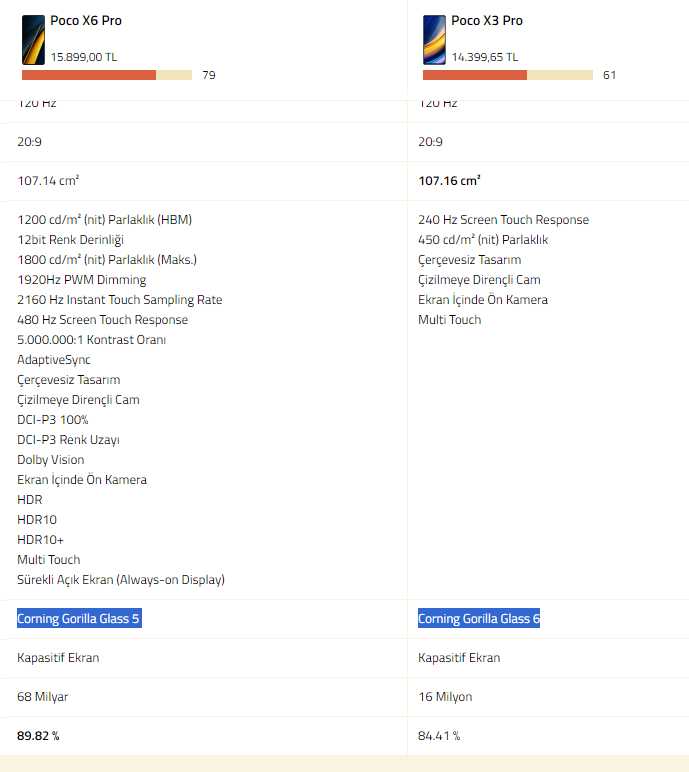Click the score value 79
The height and width of the screenshot is (772, 689).
(208, 75)
